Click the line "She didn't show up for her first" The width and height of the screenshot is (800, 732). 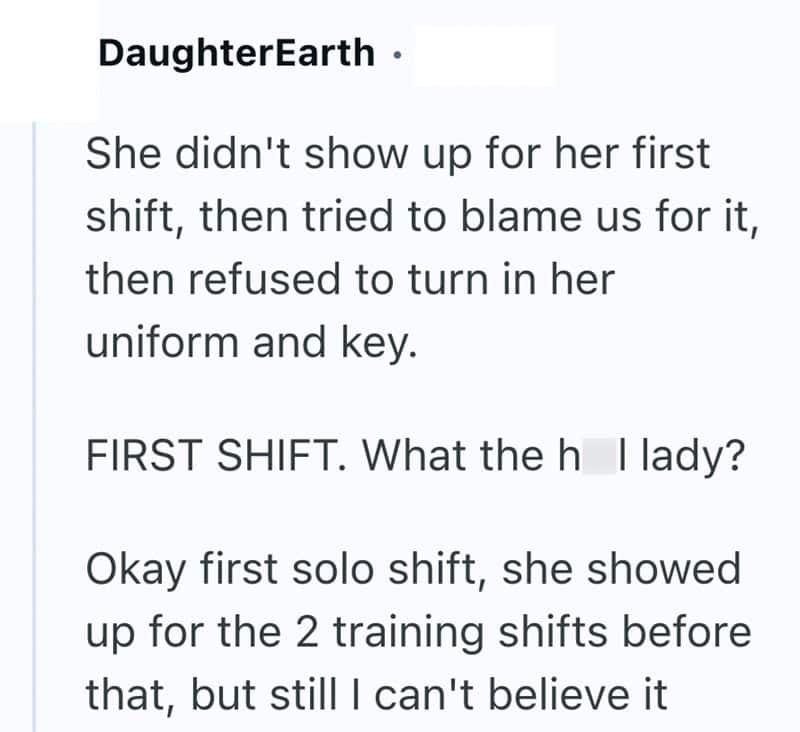click(398, 157)
